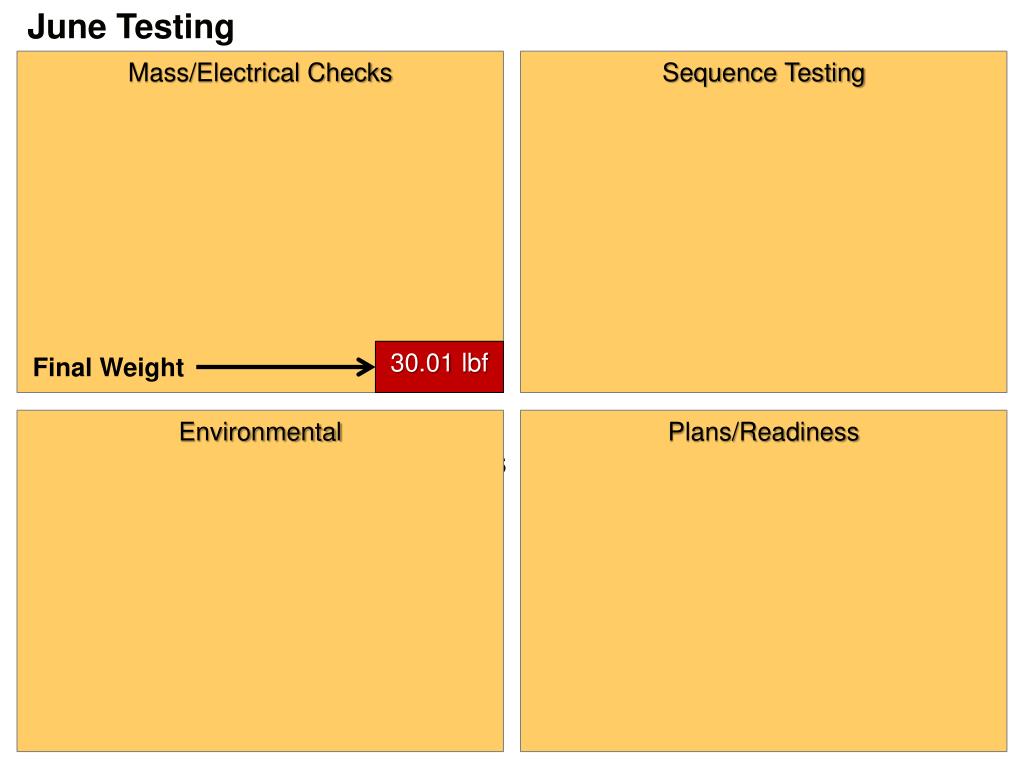Select the "lbf" unit in the red box
The width and height of the screenshot is (1024, 768).
(474, 363)
